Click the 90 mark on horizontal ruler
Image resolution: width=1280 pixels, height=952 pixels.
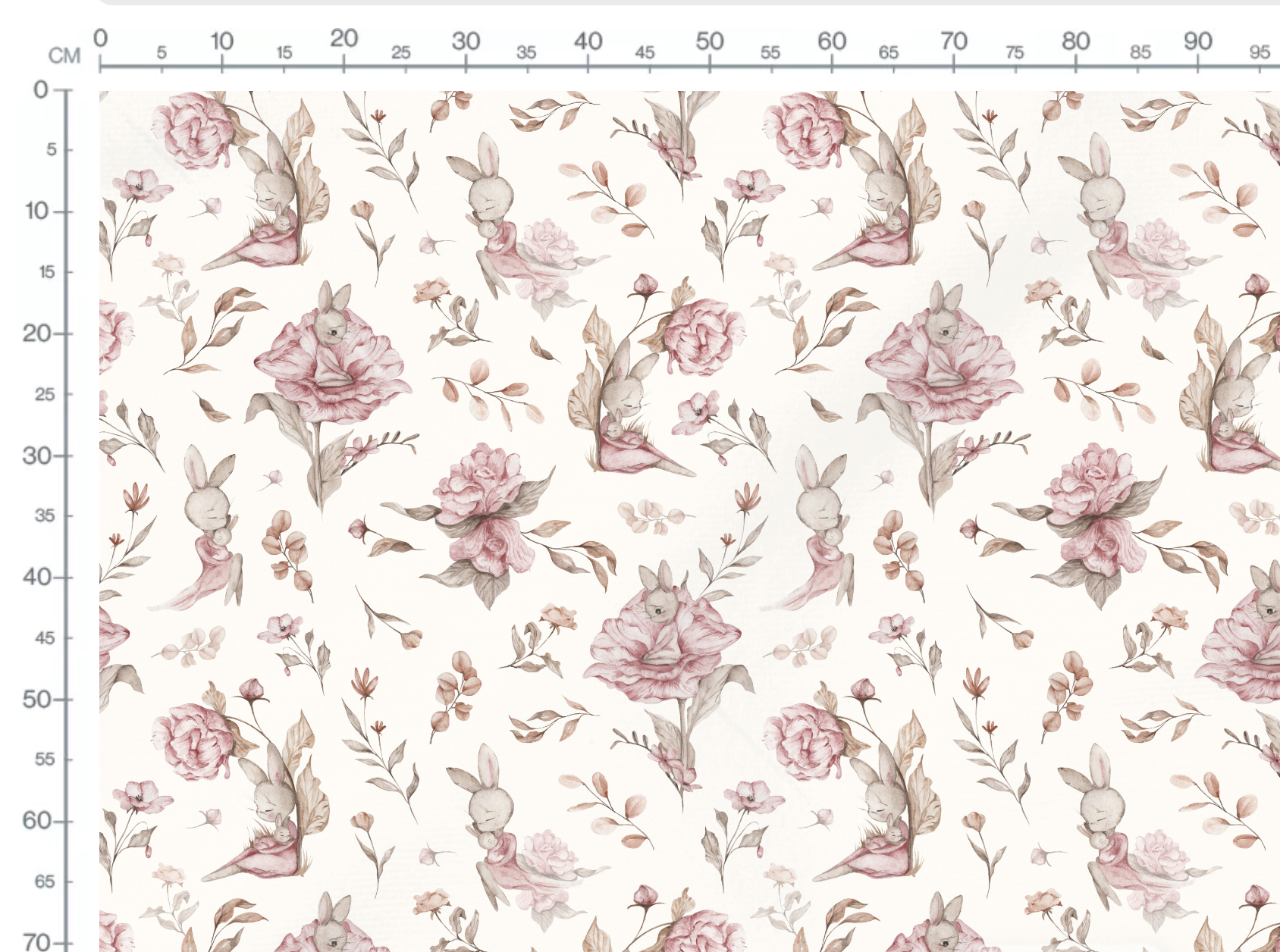[1198, 41]
